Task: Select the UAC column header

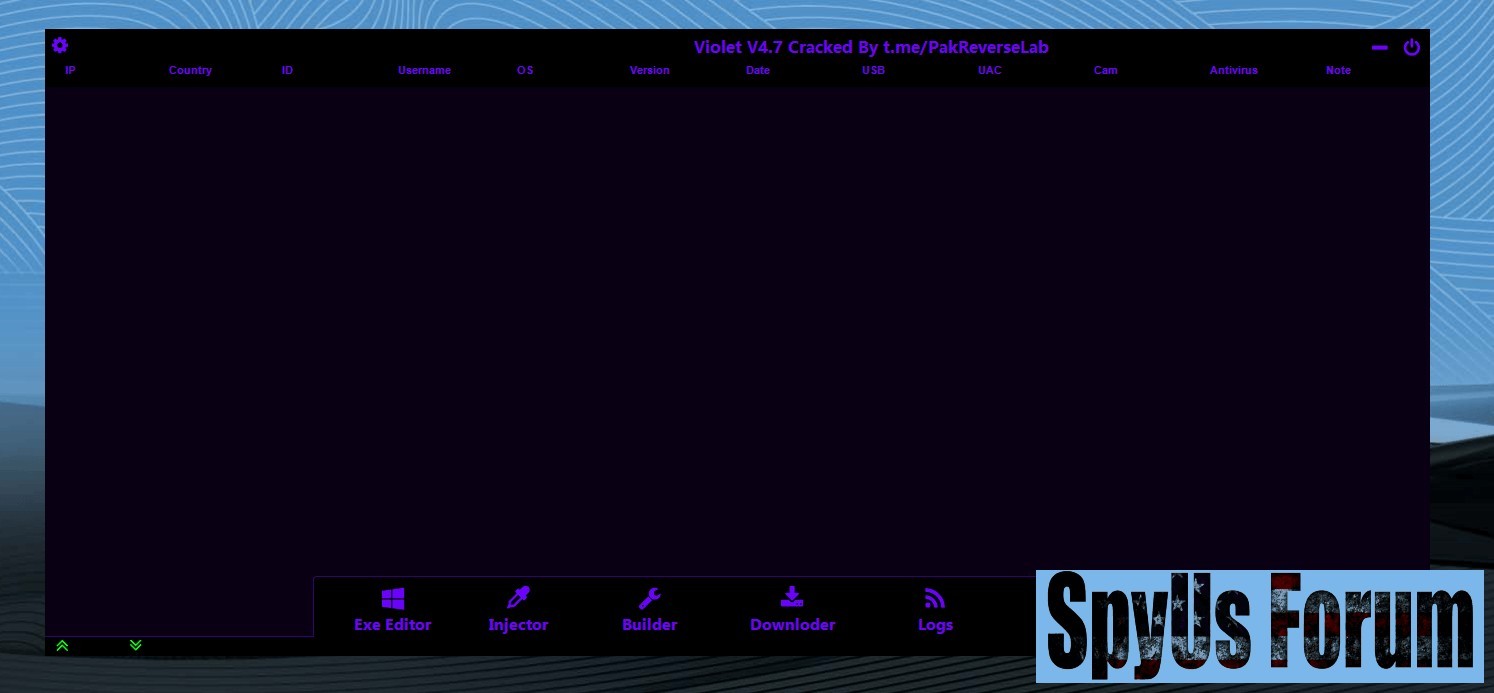Action: pyautogui.click(x=989, y=71)
